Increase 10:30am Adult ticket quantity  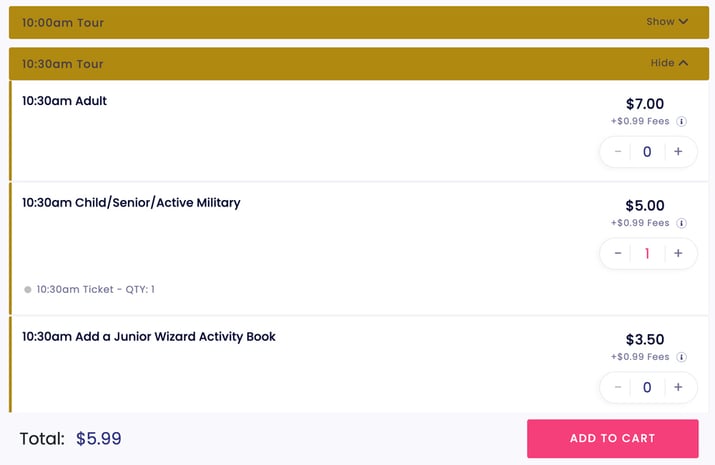678,151
